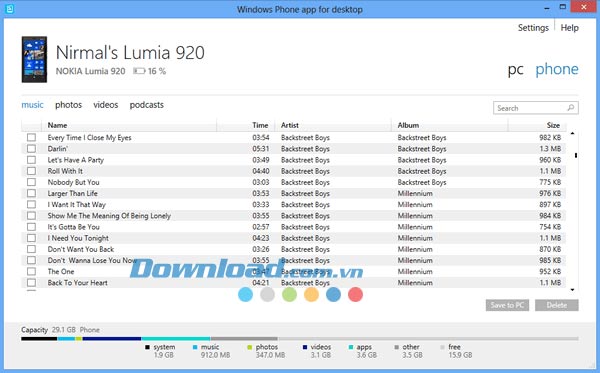Click the apps legend swatch
The width and height of the screenshot is (600, 373).
pos(351,347)
